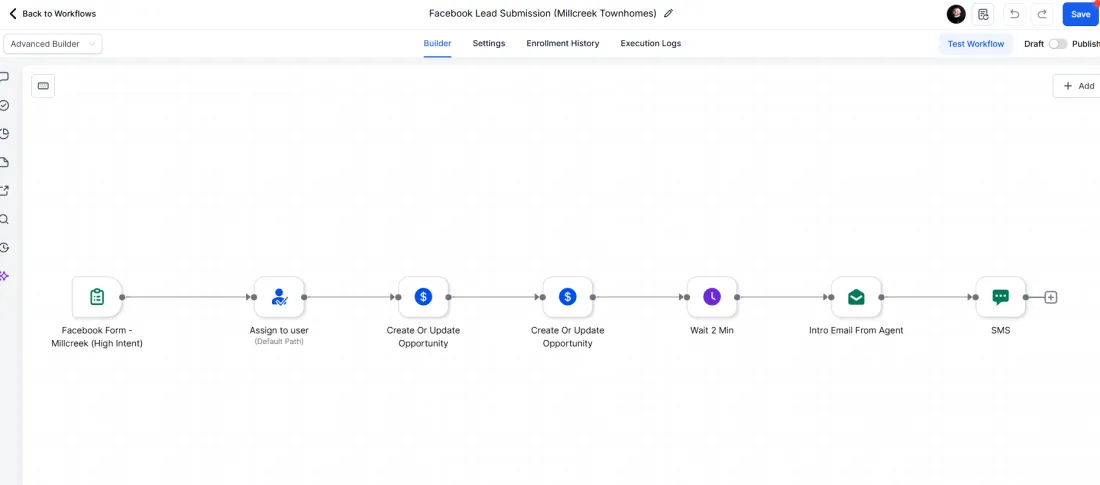Image resolution: width=1100 pixels, height=485 pixels.
Task: Open the history clock sidebar icon
Action: pyautogui.click(x=4, y=248)
